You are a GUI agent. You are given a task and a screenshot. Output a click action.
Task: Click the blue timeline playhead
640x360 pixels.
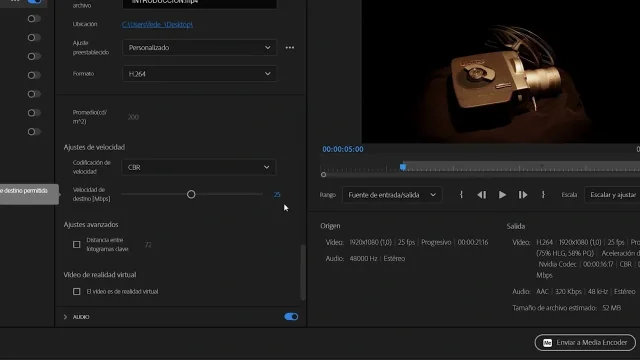point(403,167)
